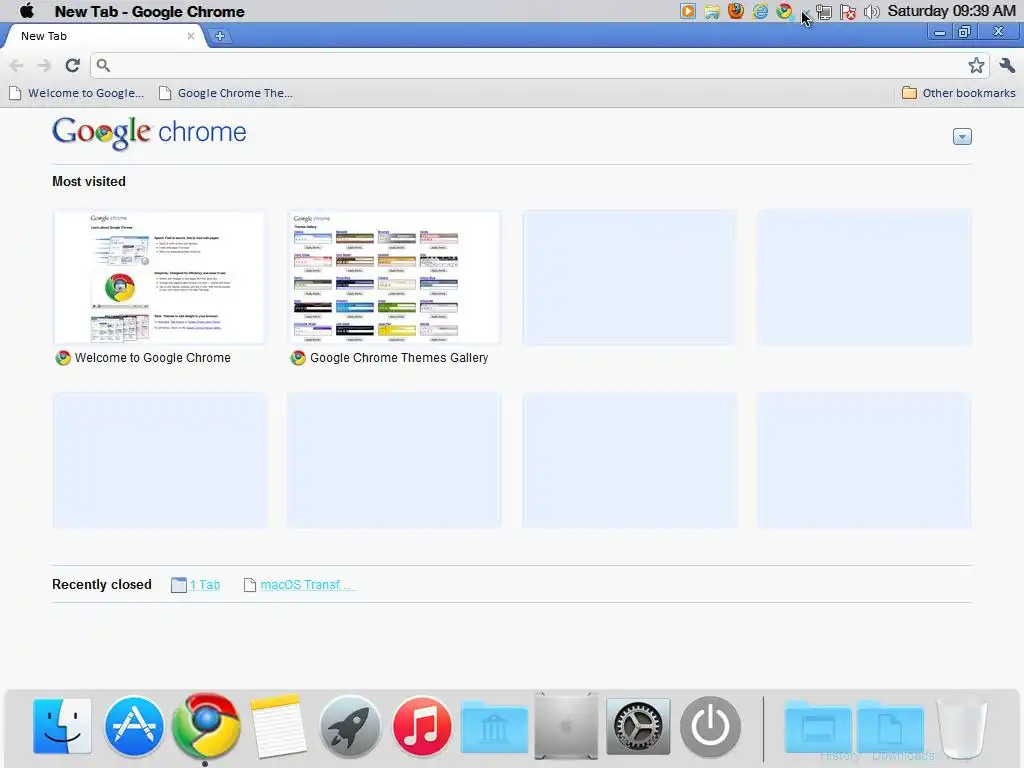This screenshot has width=1024, height=768.
Task: Click the Forward navigation arrow
Action: click(x=44, y=65)
